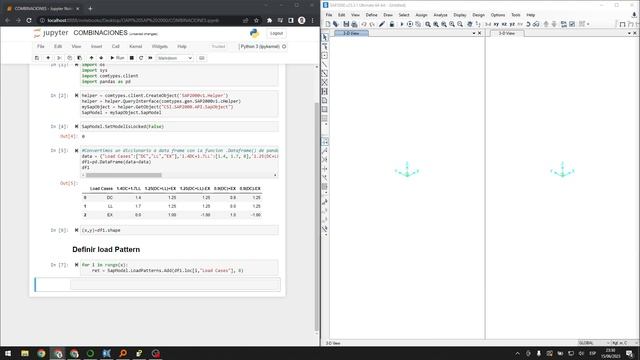Image resolution: width=640 pixels, height=360 pixels.
Task: Click the Print icon in SAP2000 toolbar
Action: (354, 24)
